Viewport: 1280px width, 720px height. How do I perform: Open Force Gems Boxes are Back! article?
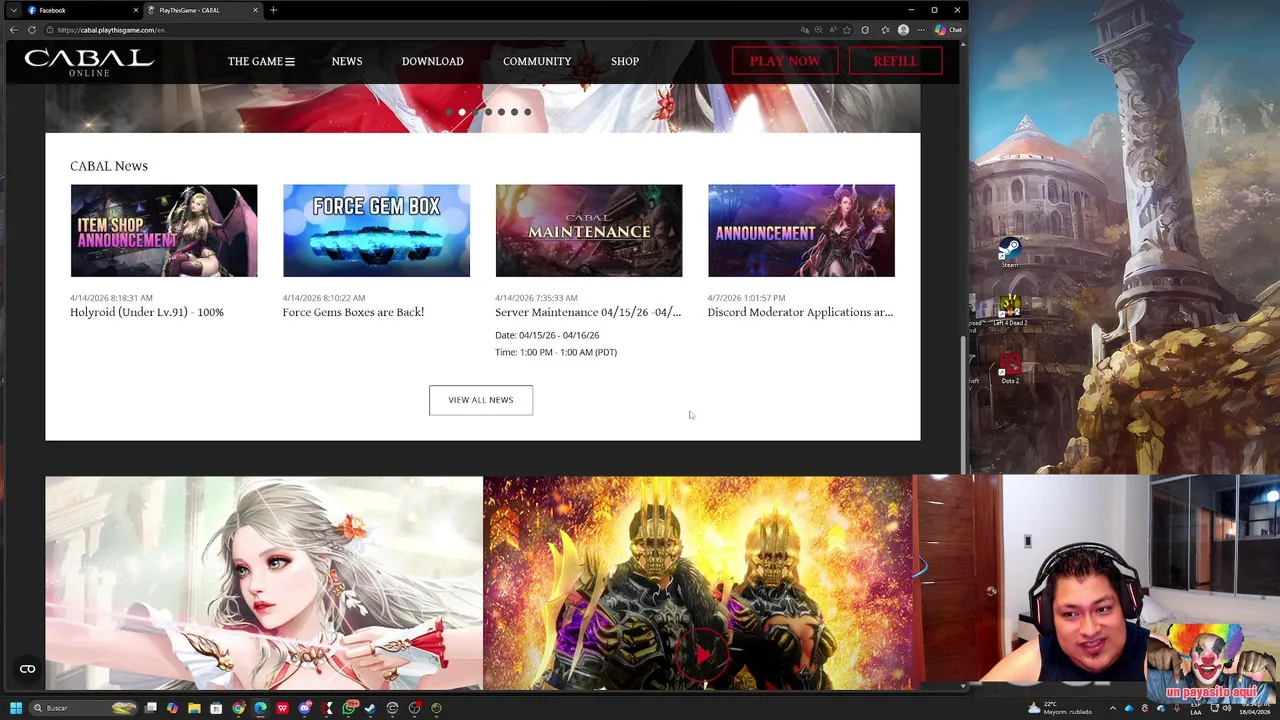click(x=353, y=312)
